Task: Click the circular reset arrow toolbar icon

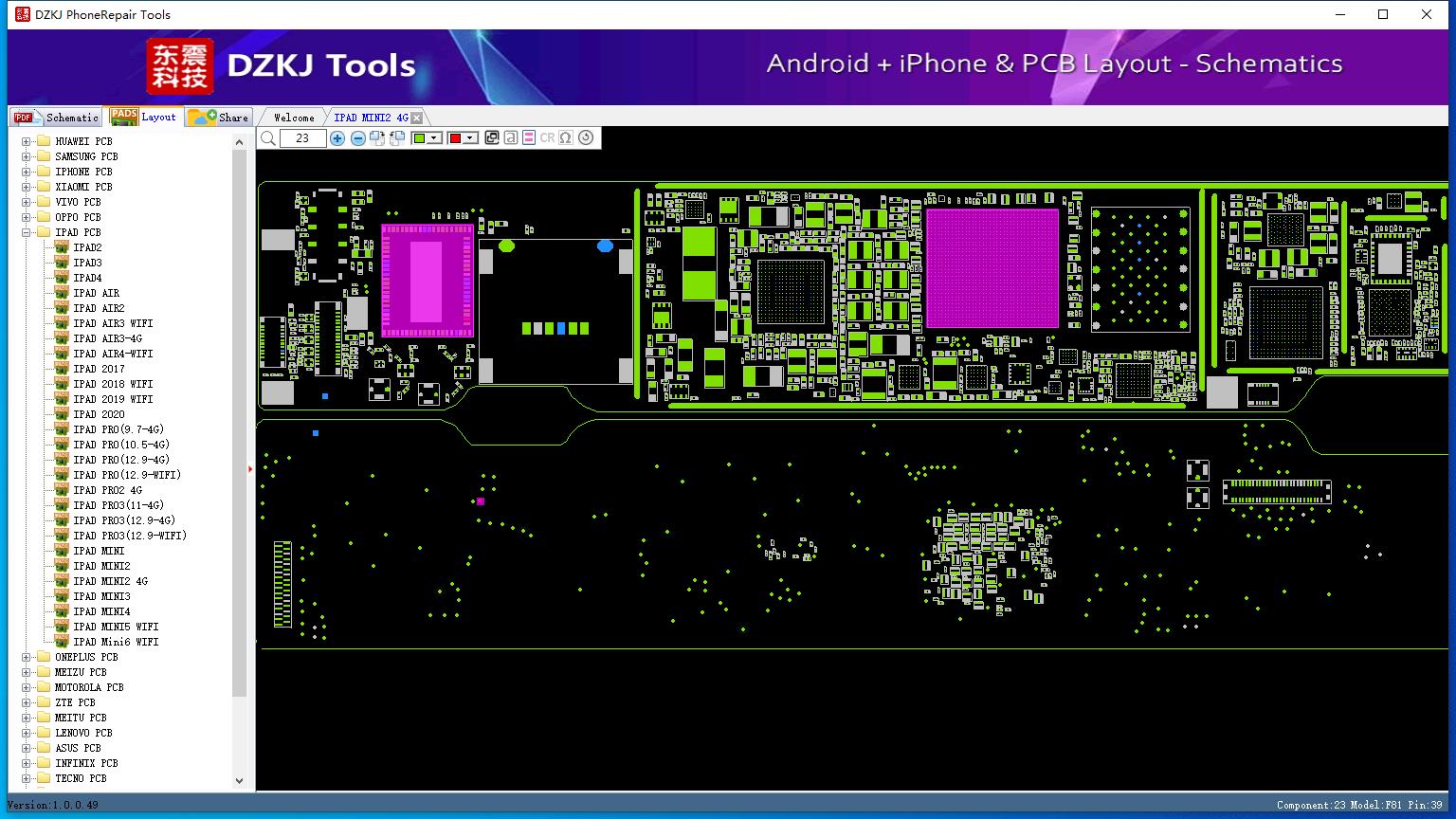Action: click(586, 138)
